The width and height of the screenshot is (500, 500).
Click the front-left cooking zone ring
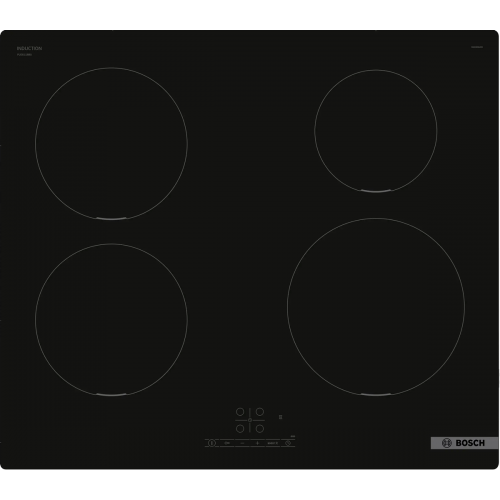(111, 320)
